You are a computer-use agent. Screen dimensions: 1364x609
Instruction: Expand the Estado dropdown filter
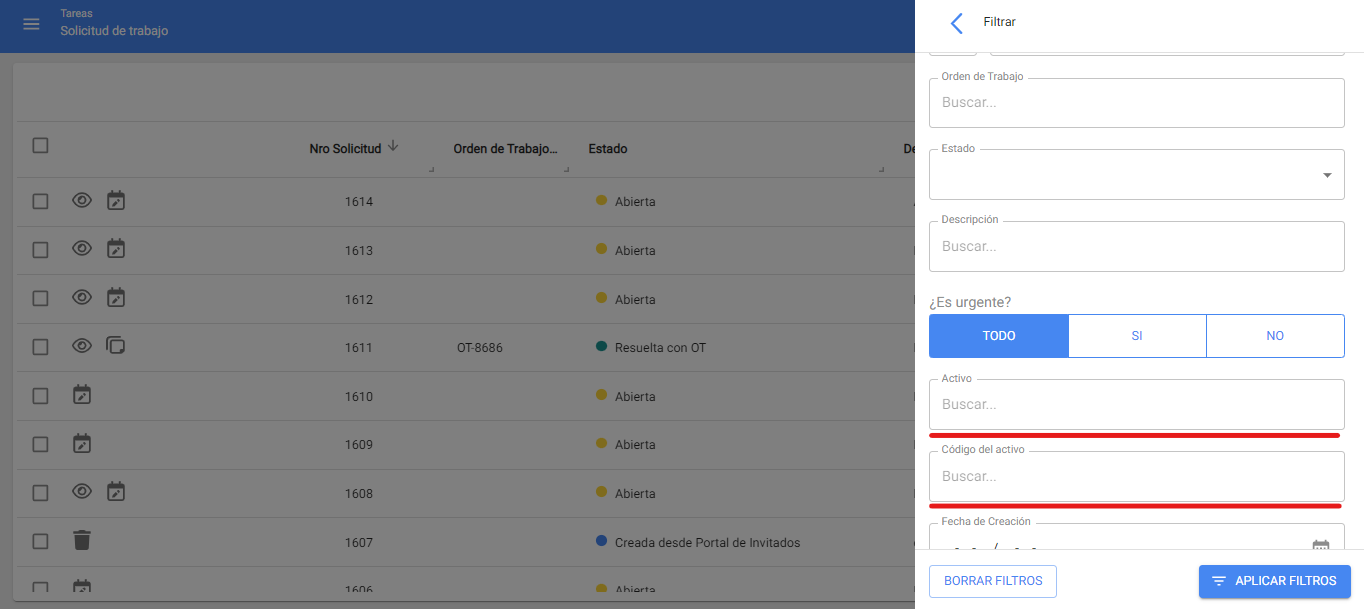point(1326,176)
